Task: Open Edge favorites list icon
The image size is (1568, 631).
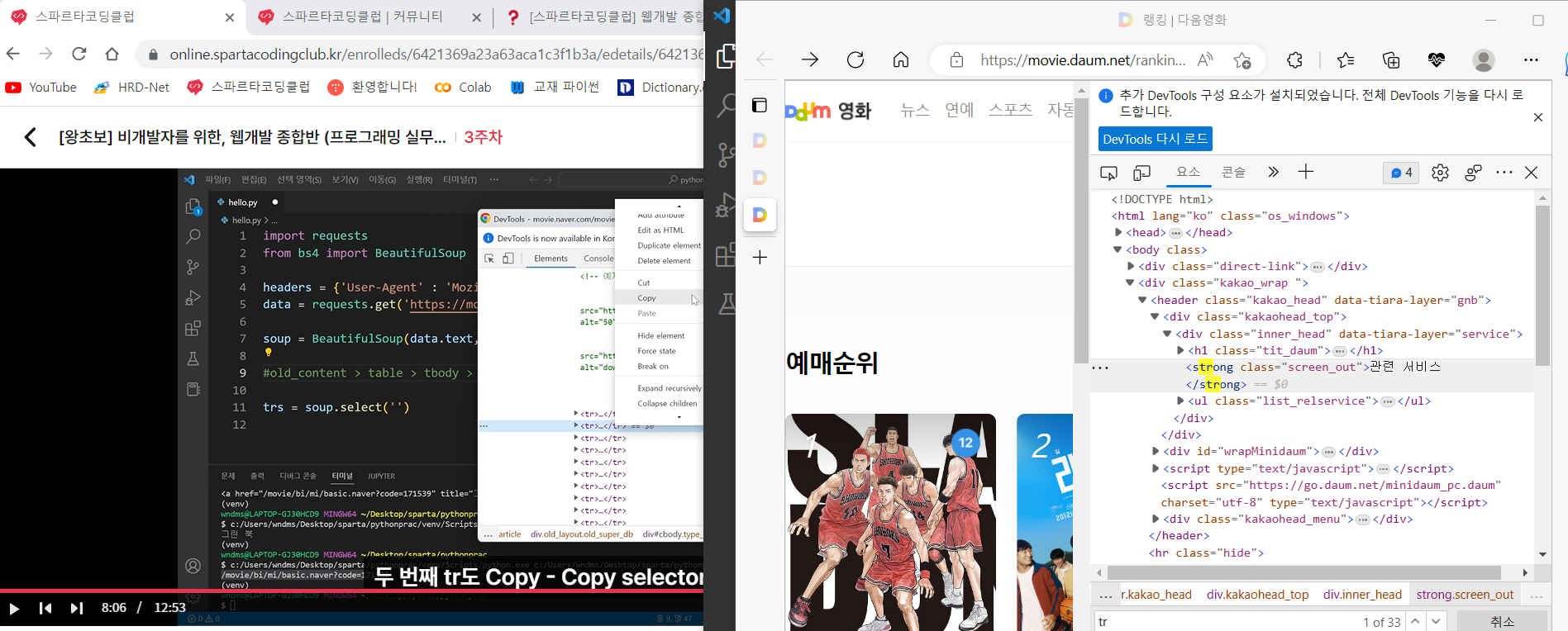Action: 1346,59
